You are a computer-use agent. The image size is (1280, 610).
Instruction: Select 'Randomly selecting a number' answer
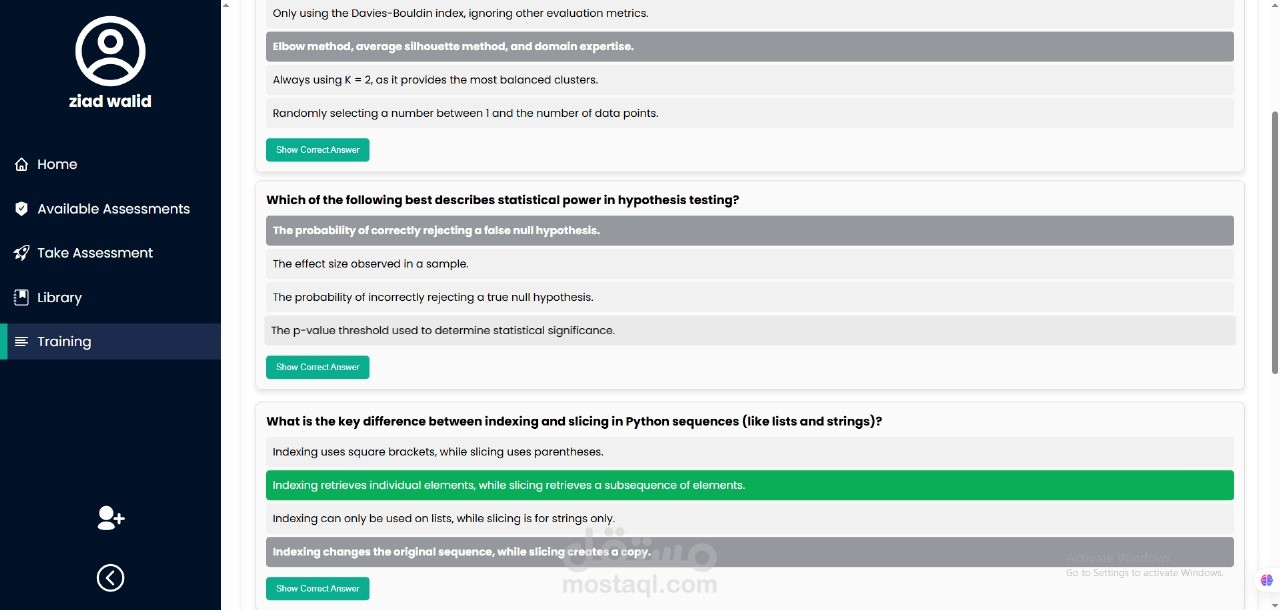(749, 113)
